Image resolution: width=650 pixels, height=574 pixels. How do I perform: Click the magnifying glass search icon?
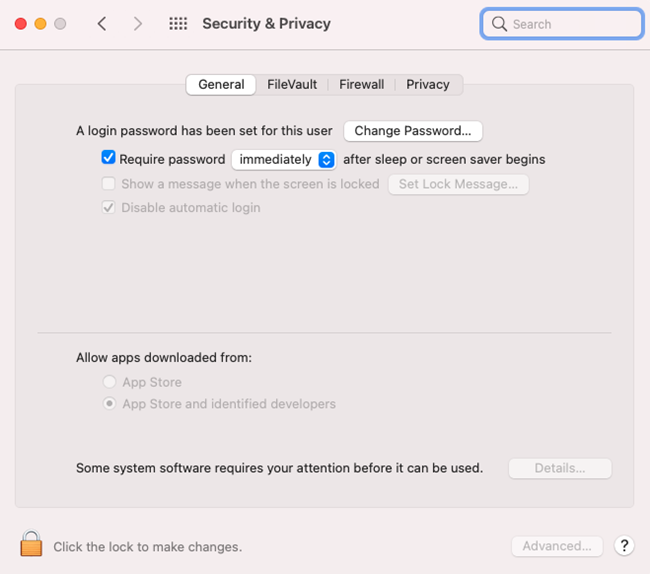click(499, 24)
